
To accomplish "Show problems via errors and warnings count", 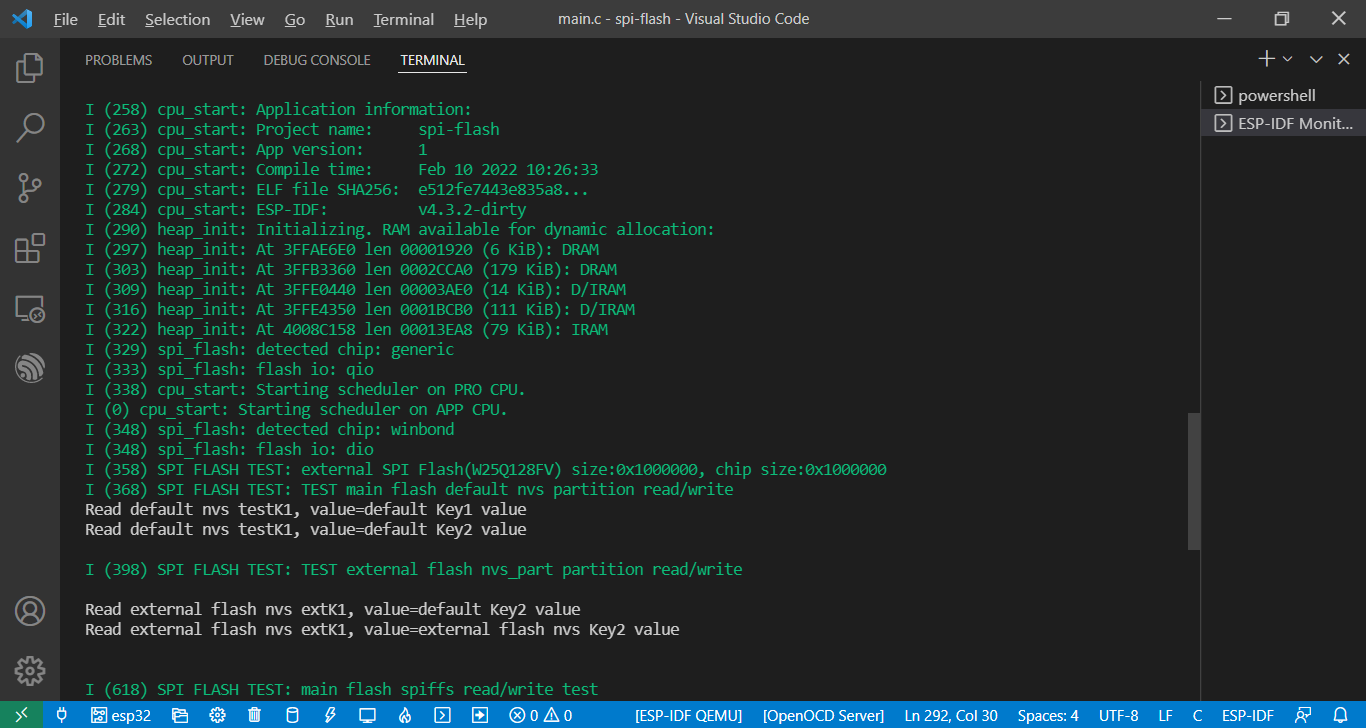I will coord(540,715).
